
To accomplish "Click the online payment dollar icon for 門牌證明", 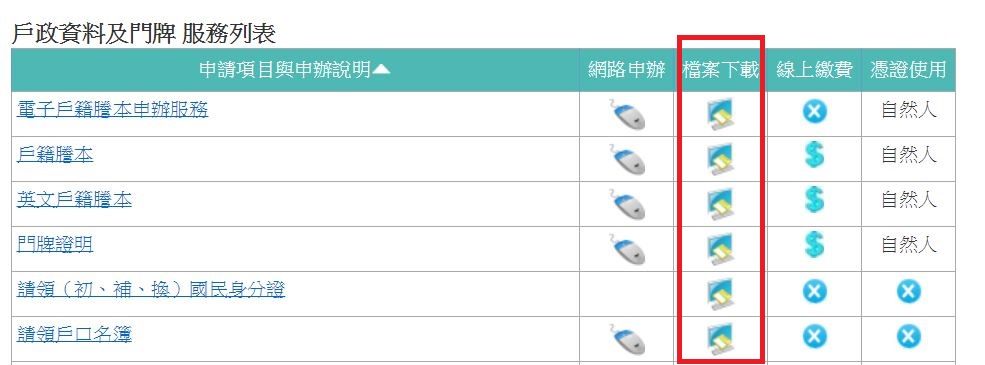I will click(814, 245).
